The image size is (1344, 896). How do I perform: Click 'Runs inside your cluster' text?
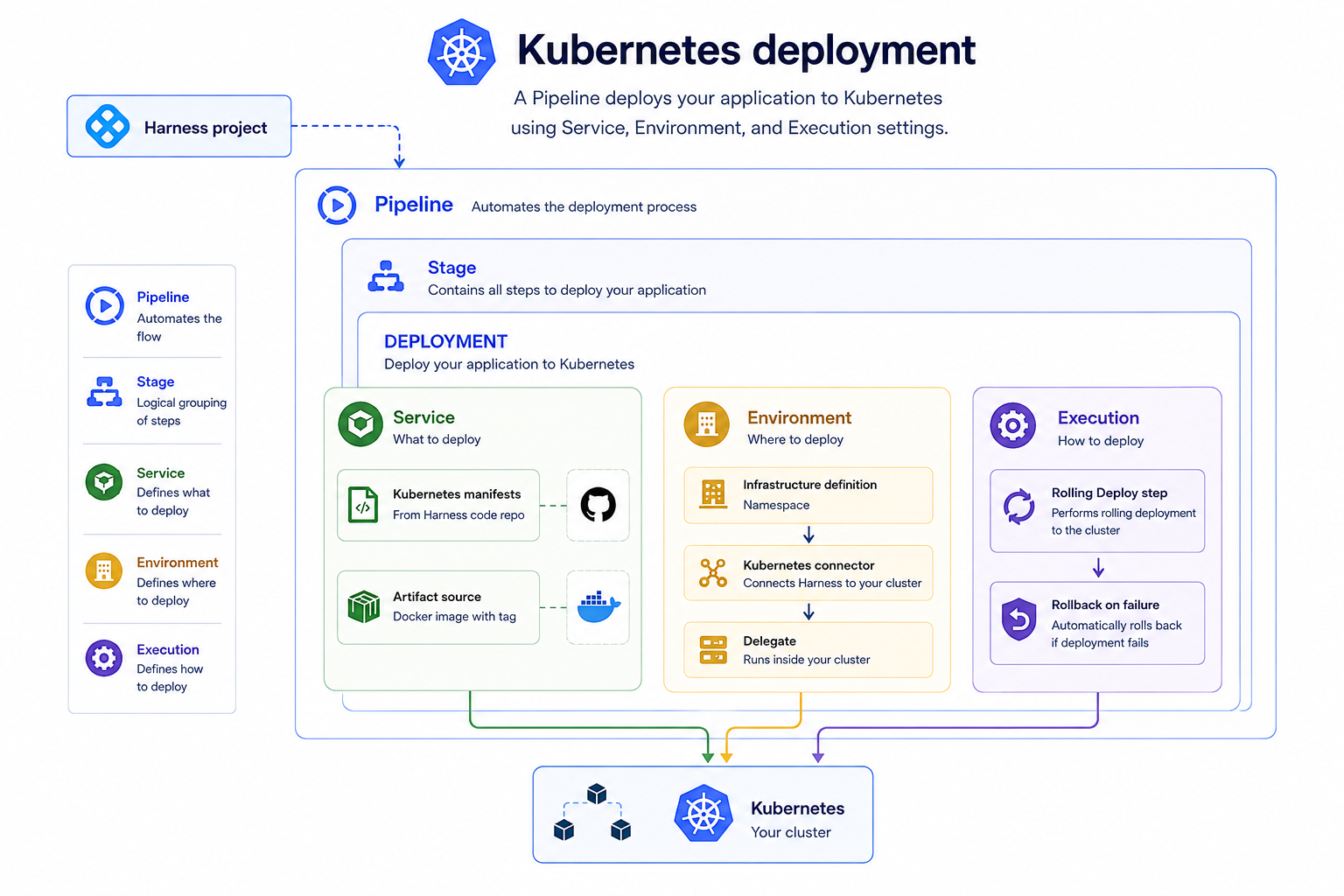tap(806, 660)
